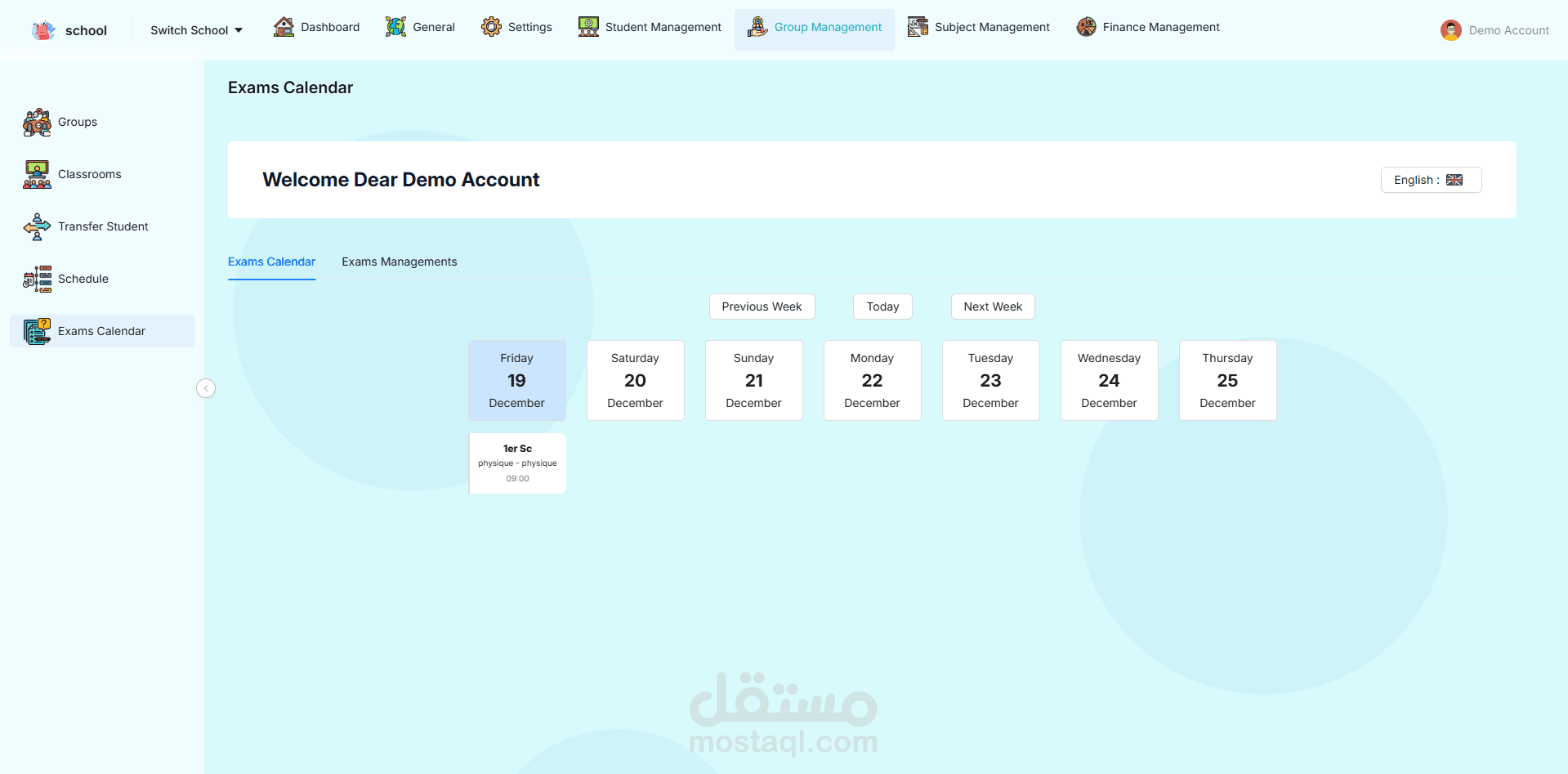Open Settings in top navigation
Image resolution: width=1568 pixels, height=774 pixels.
(516, 27)
